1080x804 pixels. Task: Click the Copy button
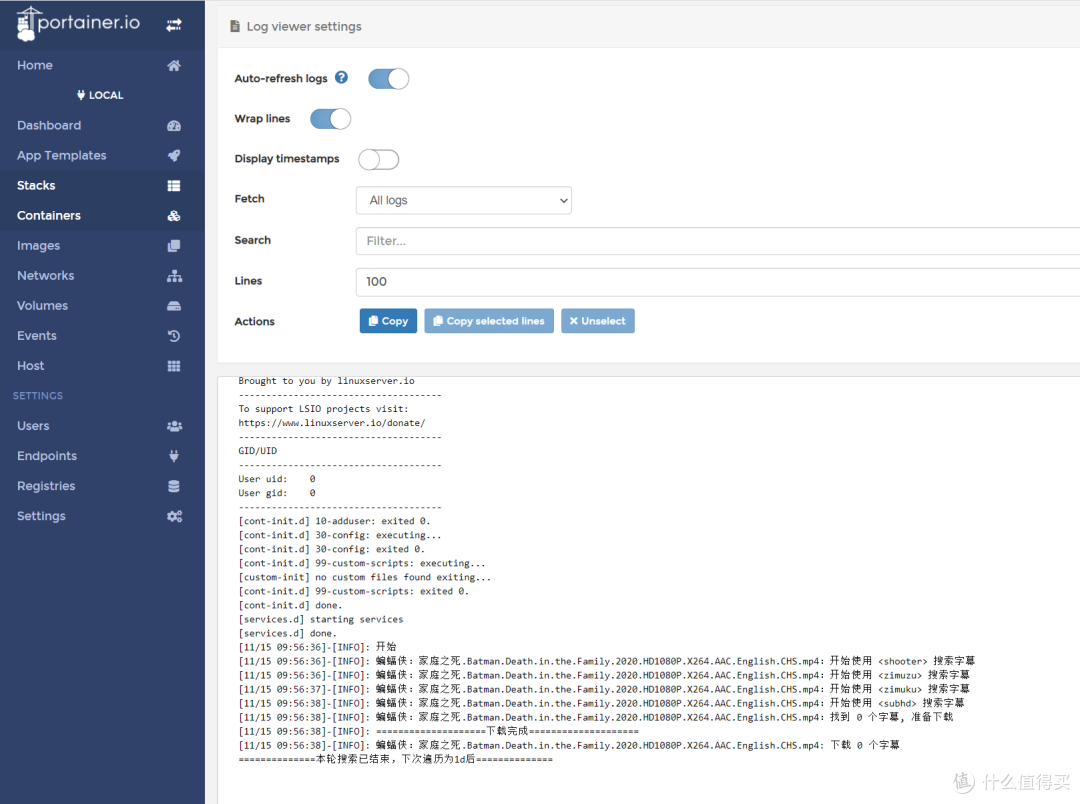pyautogui.click(x=388, y=321)
